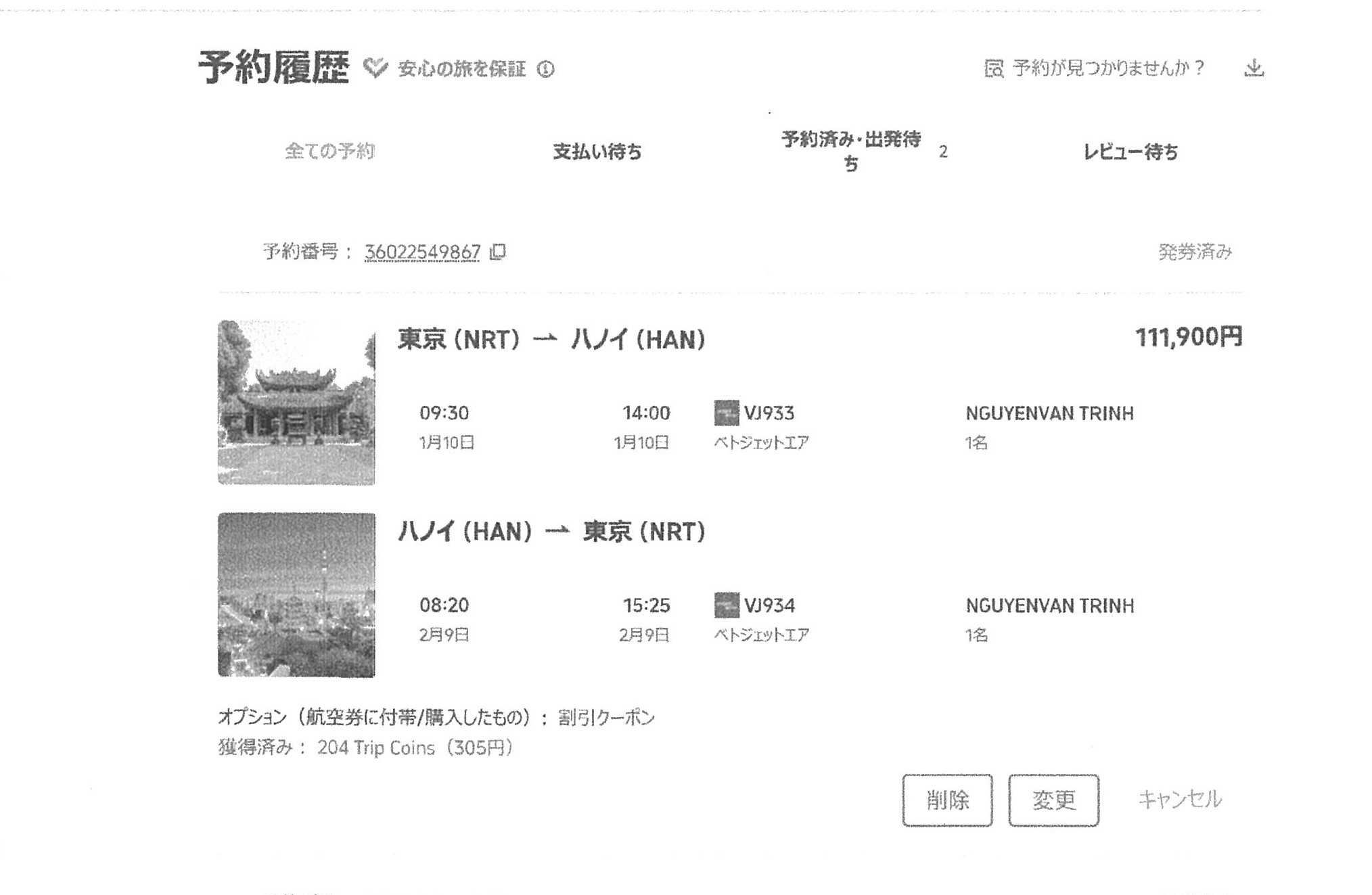1372x895 pixels.
Task: Open booking number 36022549867 link
Action: (422, 252)
